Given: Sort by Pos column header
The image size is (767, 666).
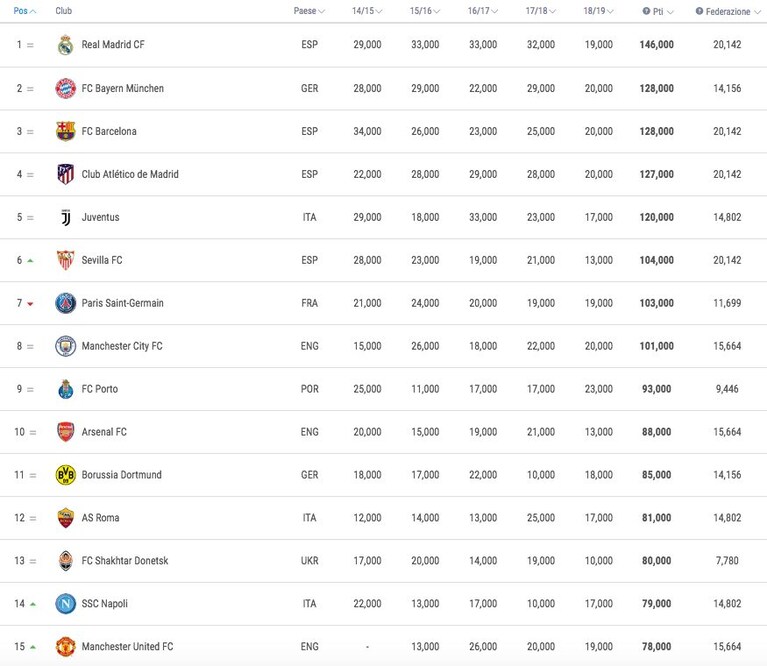Looking at the screenshot, I should (x=24, y=11).
